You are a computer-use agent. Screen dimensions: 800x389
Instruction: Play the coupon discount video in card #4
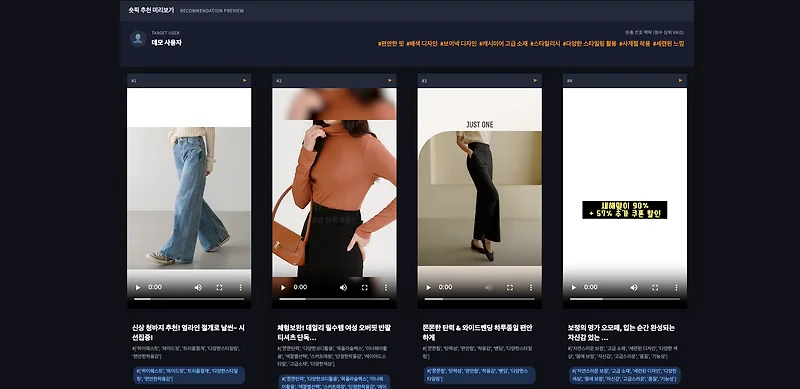point(573,287)
